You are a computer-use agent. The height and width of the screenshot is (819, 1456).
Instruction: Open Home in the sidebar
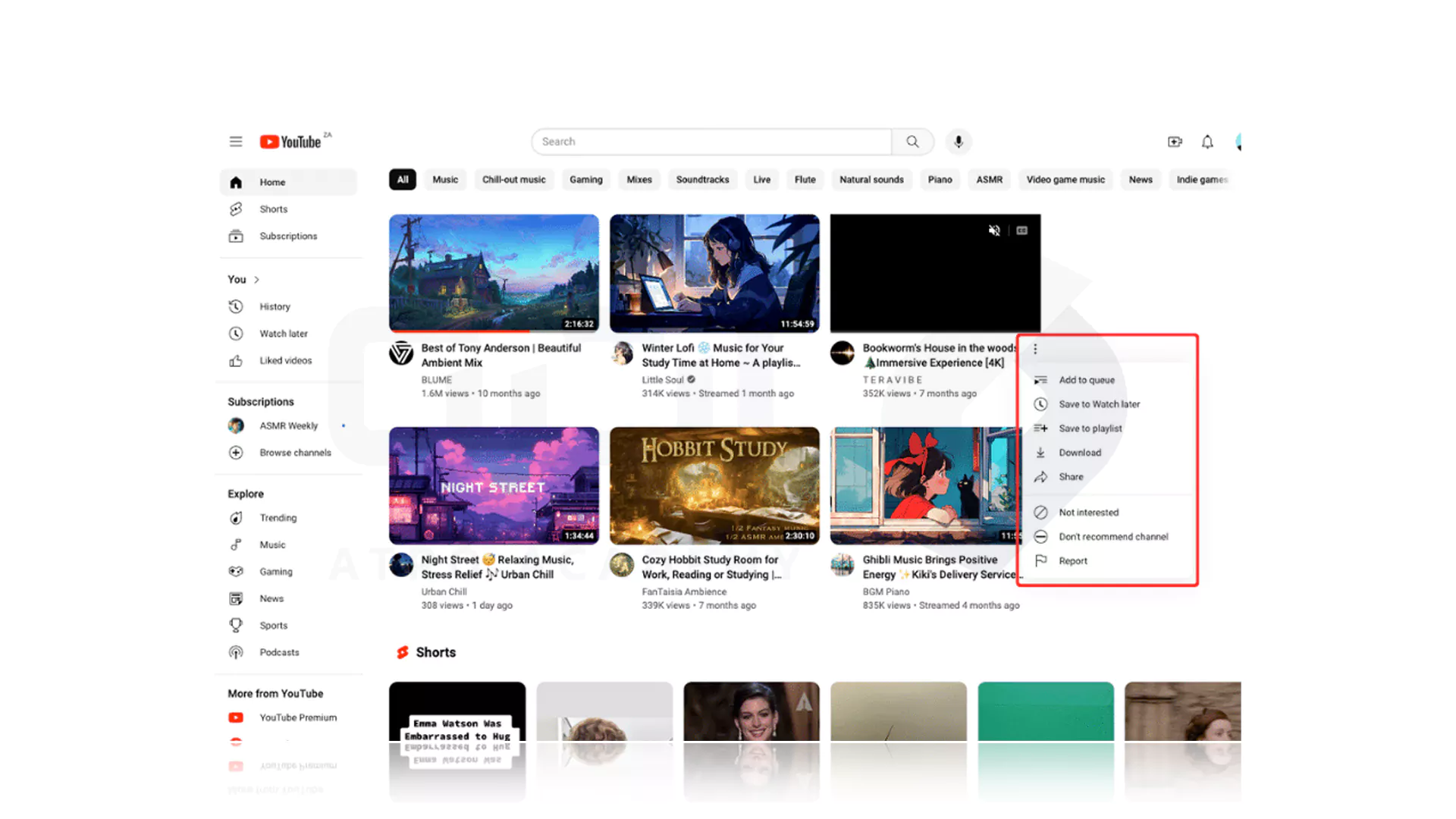point(288,182)
